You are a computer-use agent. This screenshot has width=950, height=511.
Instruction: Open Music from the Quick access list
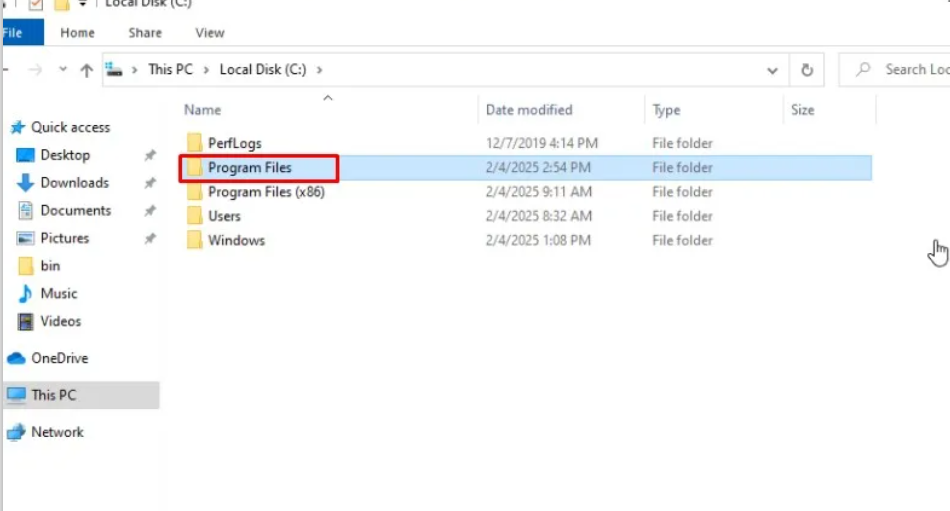coord(58,294)
